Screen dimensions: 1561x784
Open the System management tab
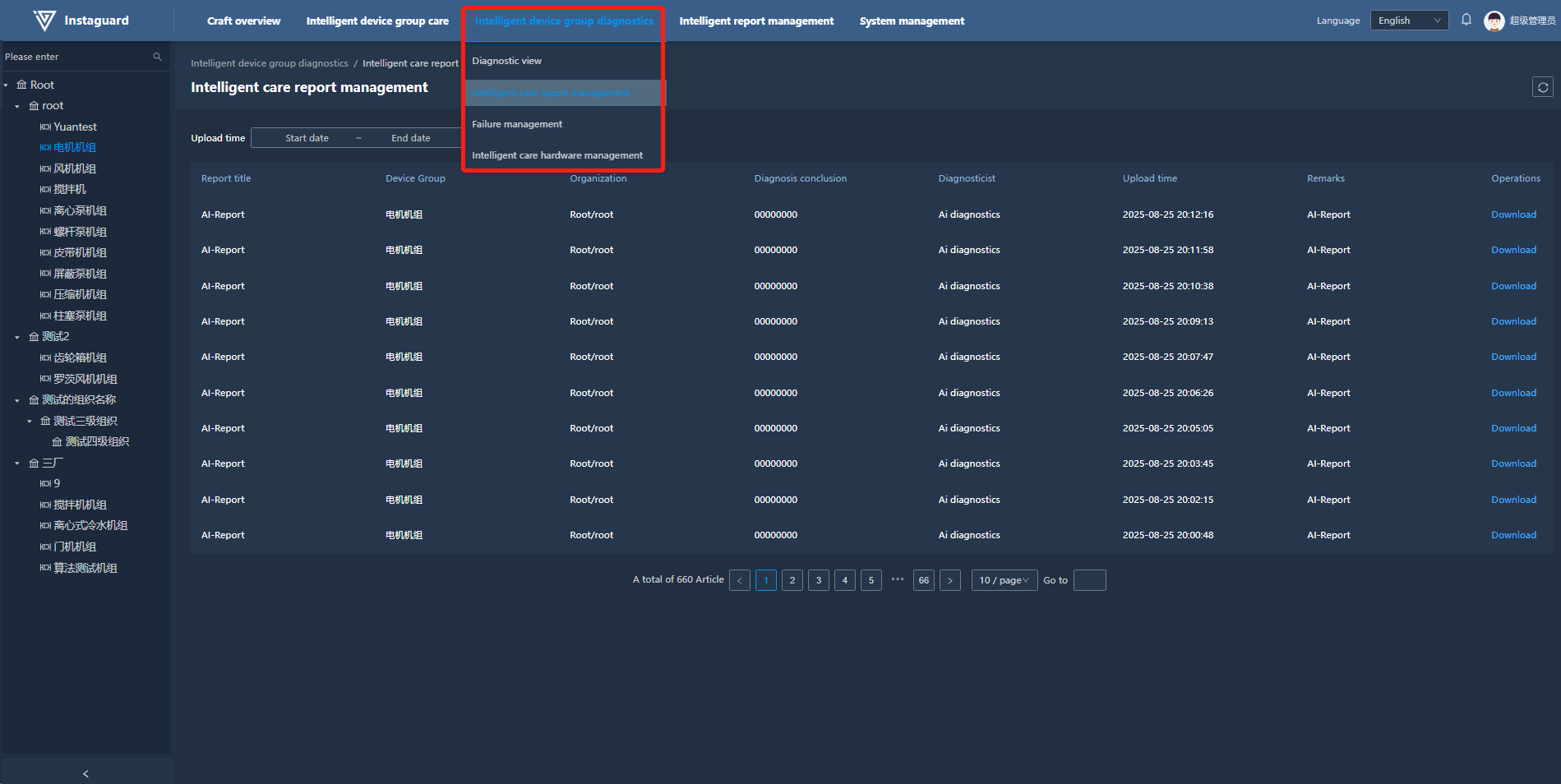(912, 21)
